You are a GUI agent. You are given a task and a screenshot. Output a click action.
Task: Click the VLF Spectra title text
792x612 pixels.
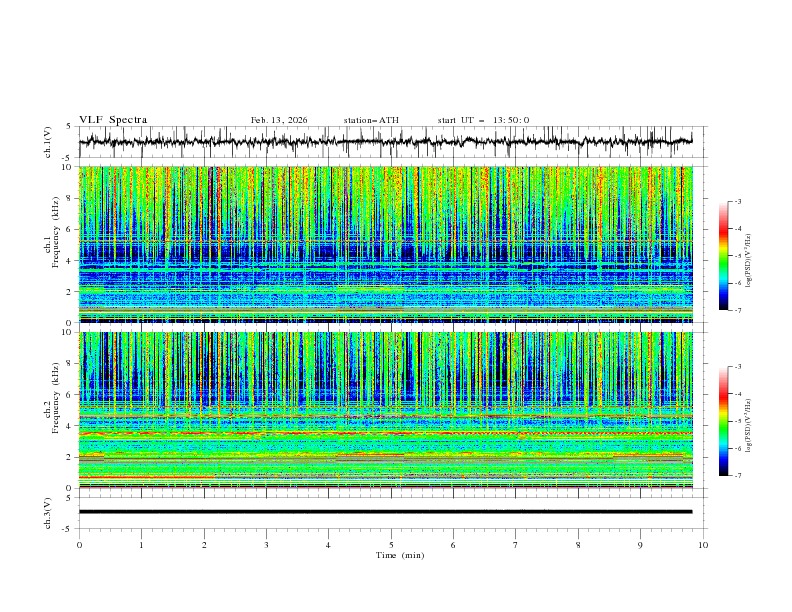click(x=113, y=120)
